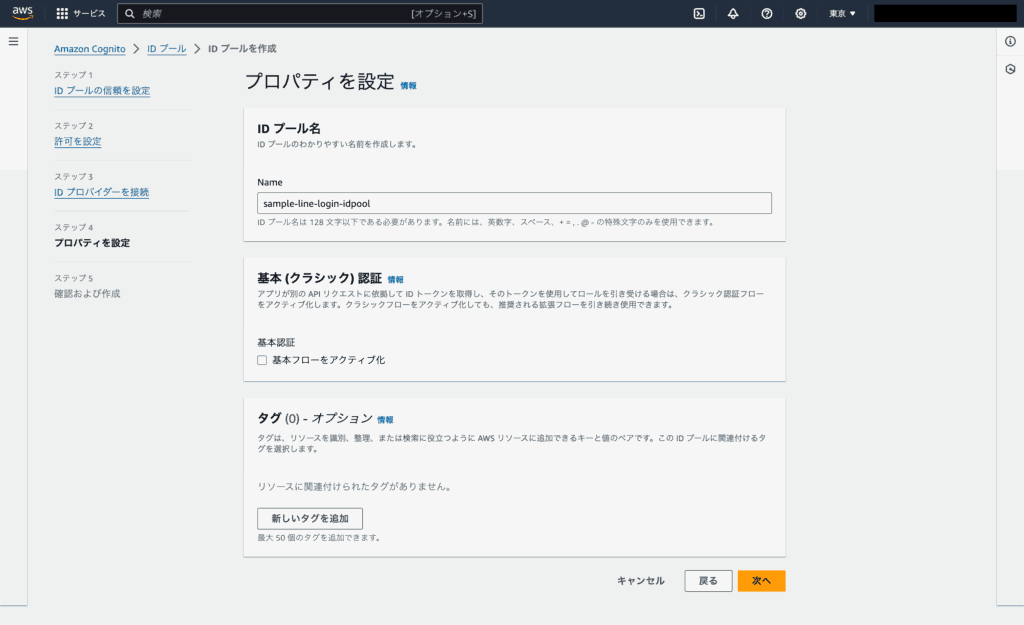The height and width of the screenshot is (625, 1024).
Task: Expand the hamburger side navigation menu
Action: coord(13,41)
